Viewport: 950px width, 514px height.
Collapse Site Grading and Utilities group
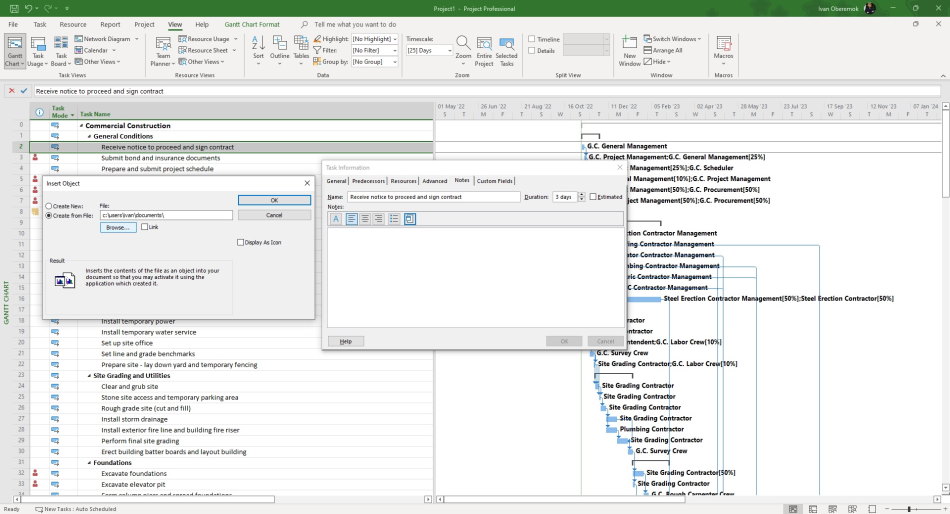tap(90, 376)
